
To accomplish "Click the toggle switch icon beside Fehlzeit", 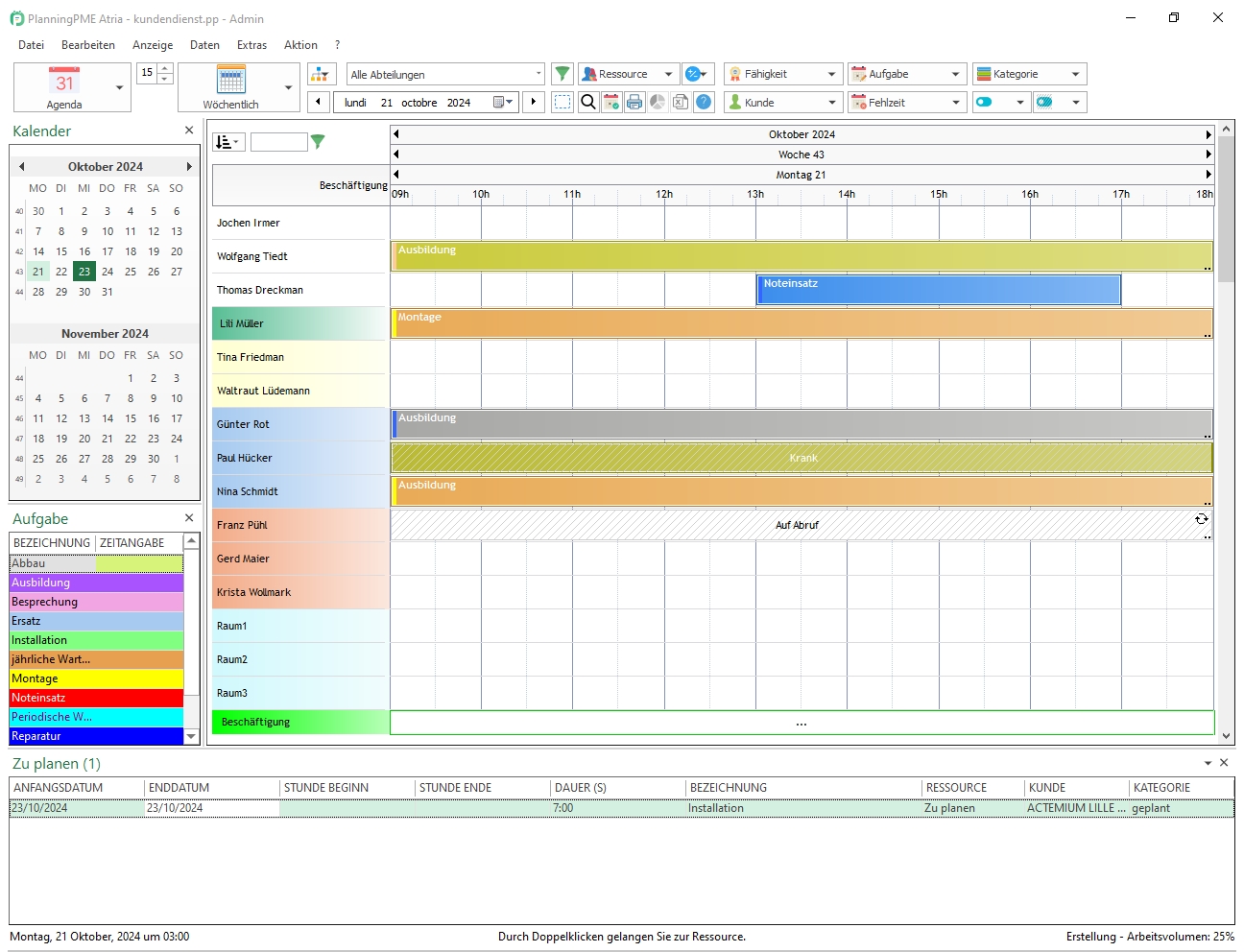I will (x=985, y=102).
